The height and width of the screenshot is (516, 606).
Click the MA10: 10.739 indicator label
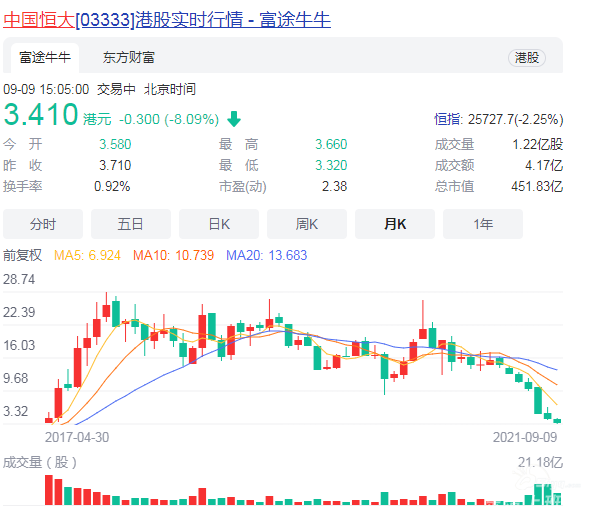point(174,255)
